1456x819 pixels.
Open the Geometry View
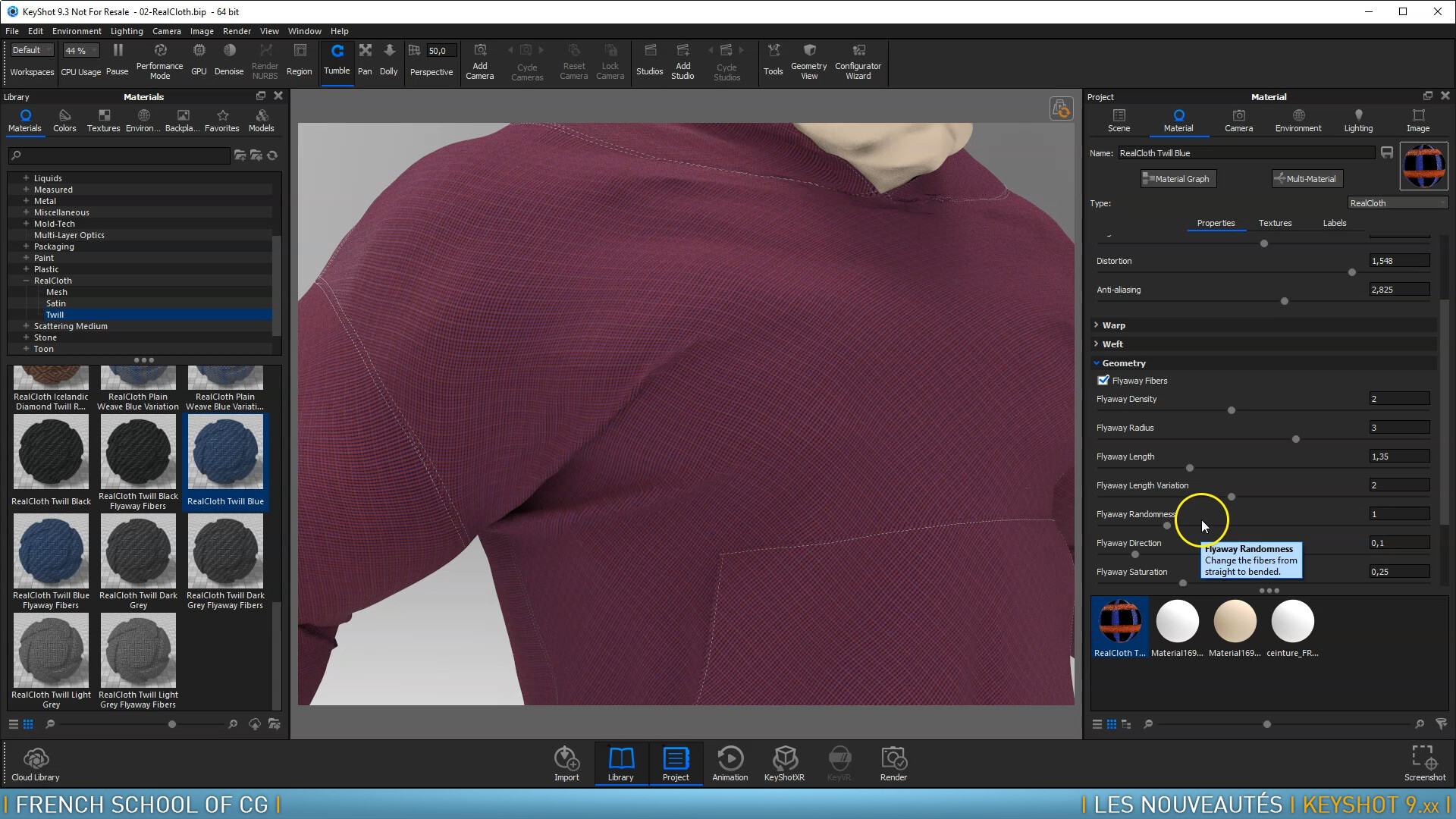pos(808,61)
